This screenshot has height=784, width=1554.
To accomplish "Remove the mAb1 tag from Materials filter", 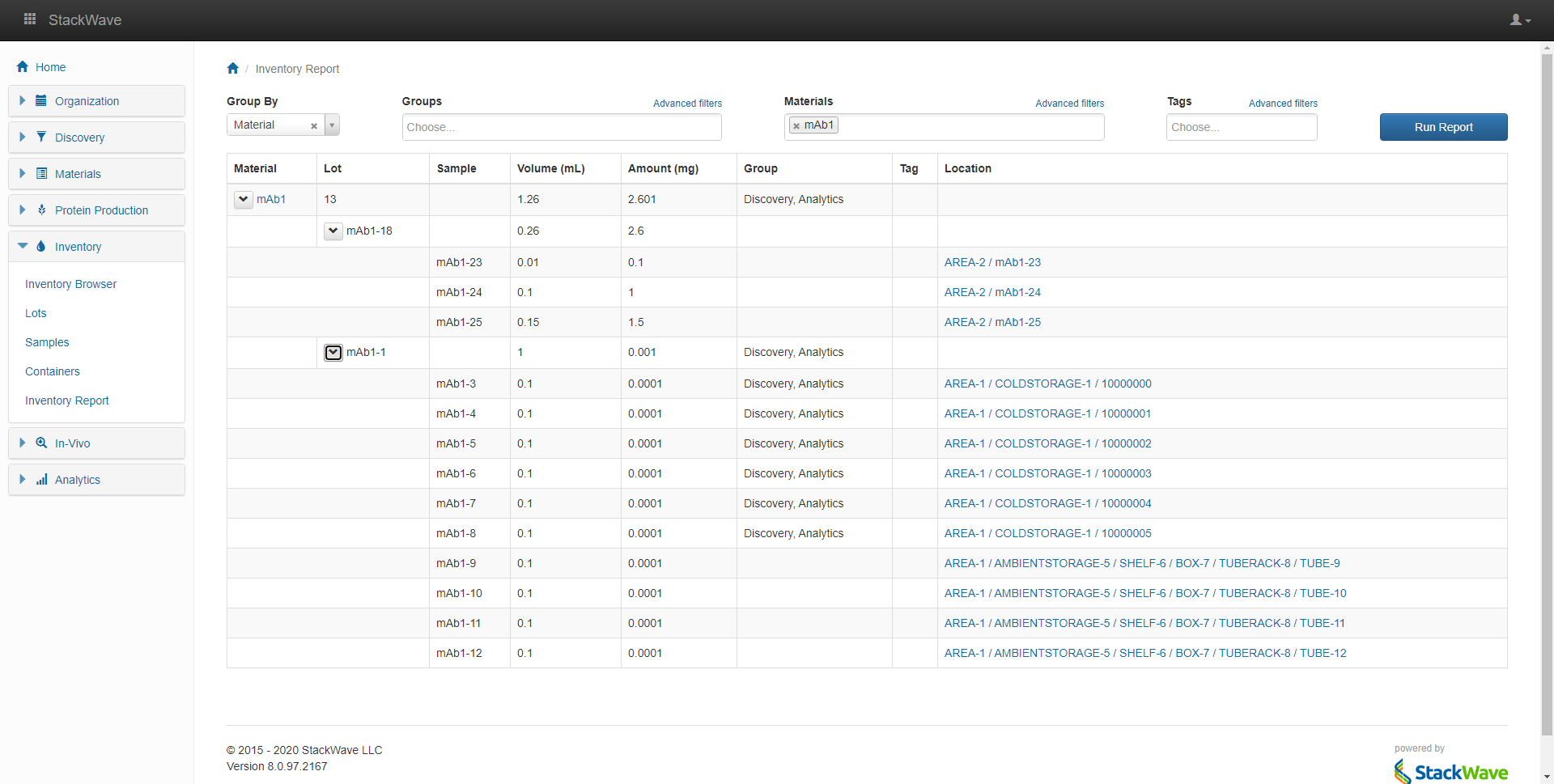I will coord(796,126).
